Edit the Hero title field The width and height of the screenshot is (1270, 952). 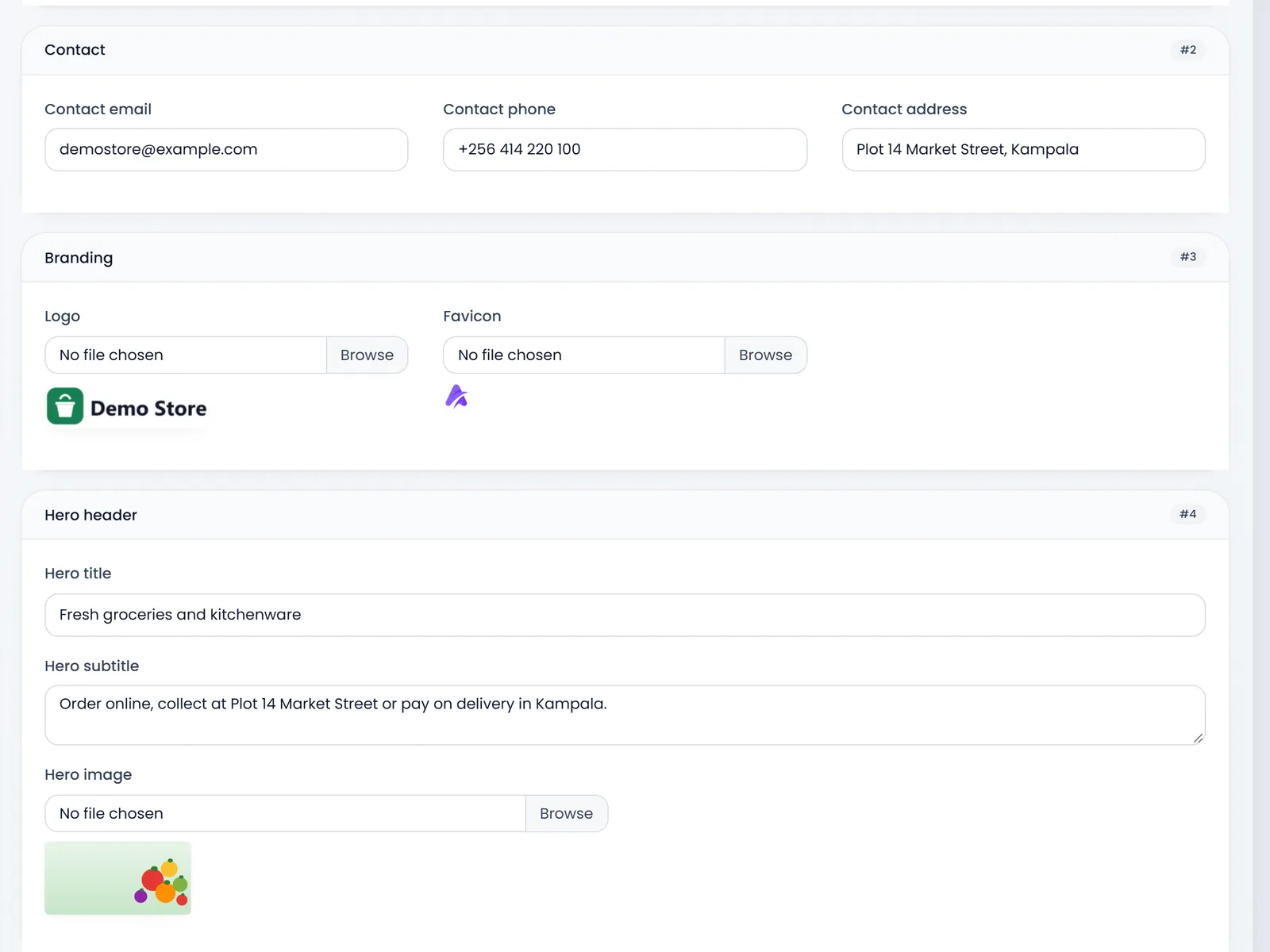pyautogui.click(x=625, y=615)
